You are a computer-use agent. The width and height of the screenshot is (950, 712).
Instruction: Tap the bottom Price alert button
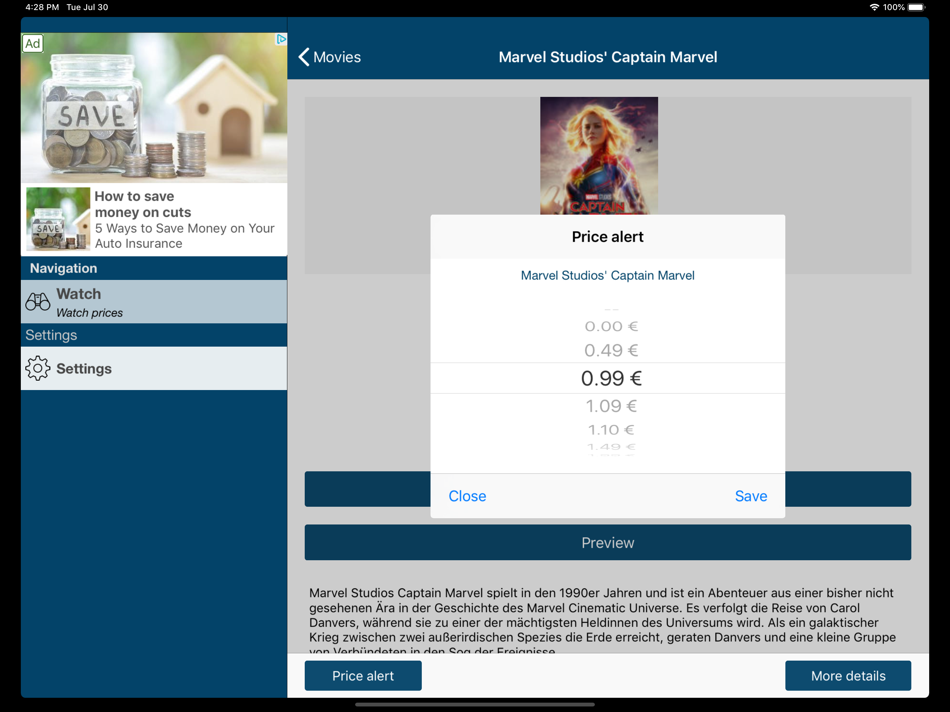363,676
